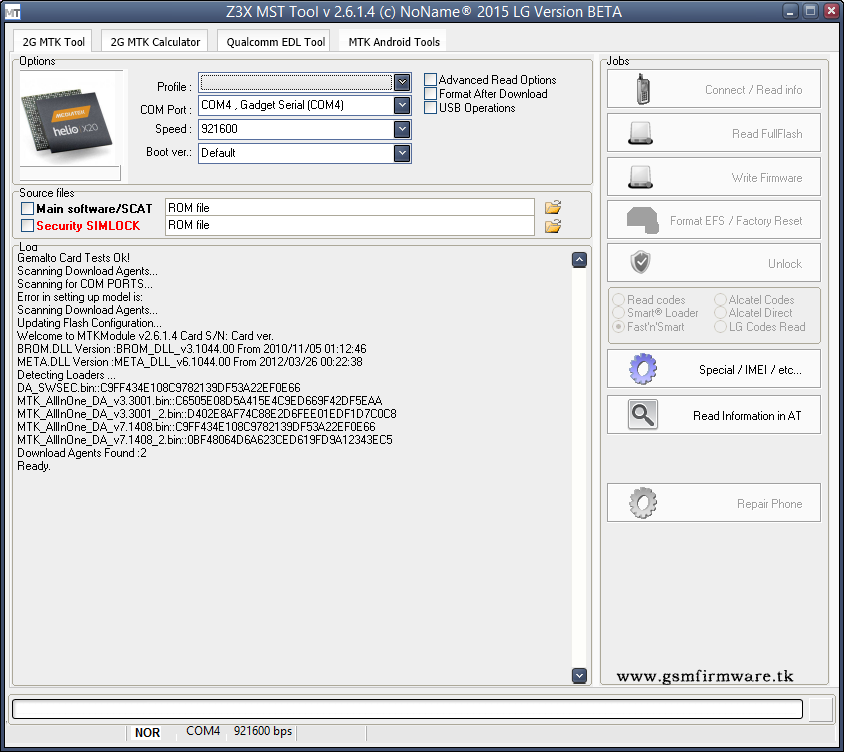
Task: Open the Speed dropdown arrow
Action: point(402,129)
